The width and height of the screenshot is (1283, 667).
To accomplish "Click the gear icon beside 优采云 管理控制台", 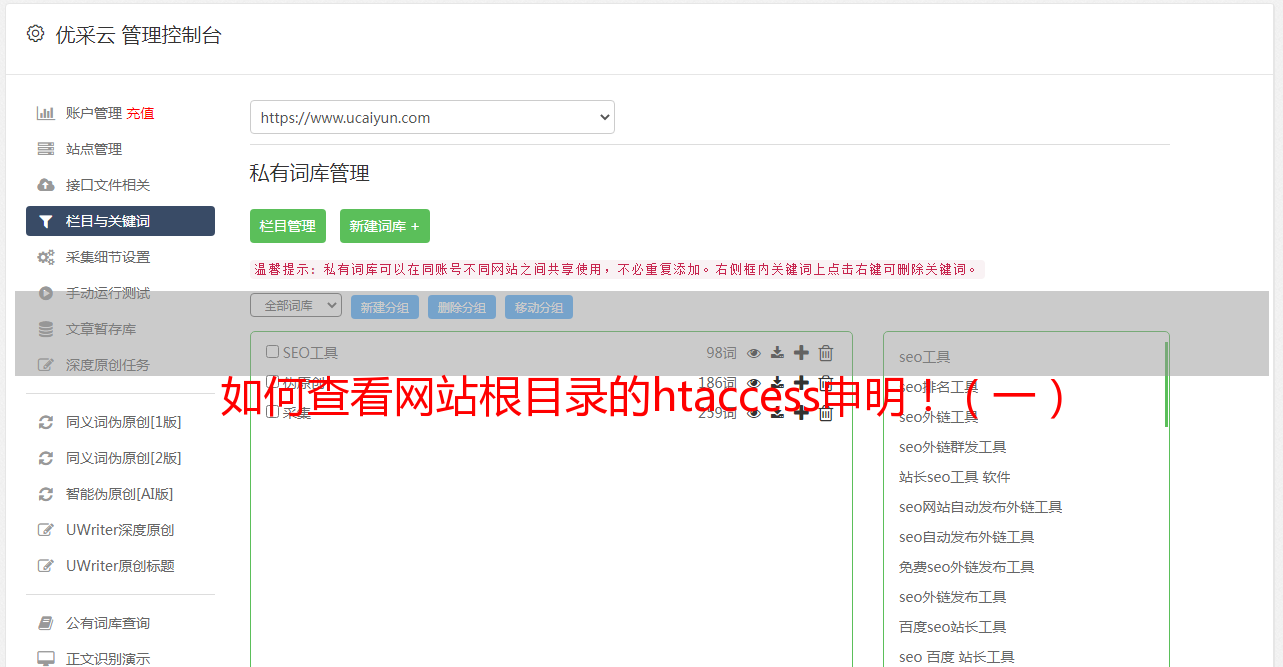I will tap(36, 34).
